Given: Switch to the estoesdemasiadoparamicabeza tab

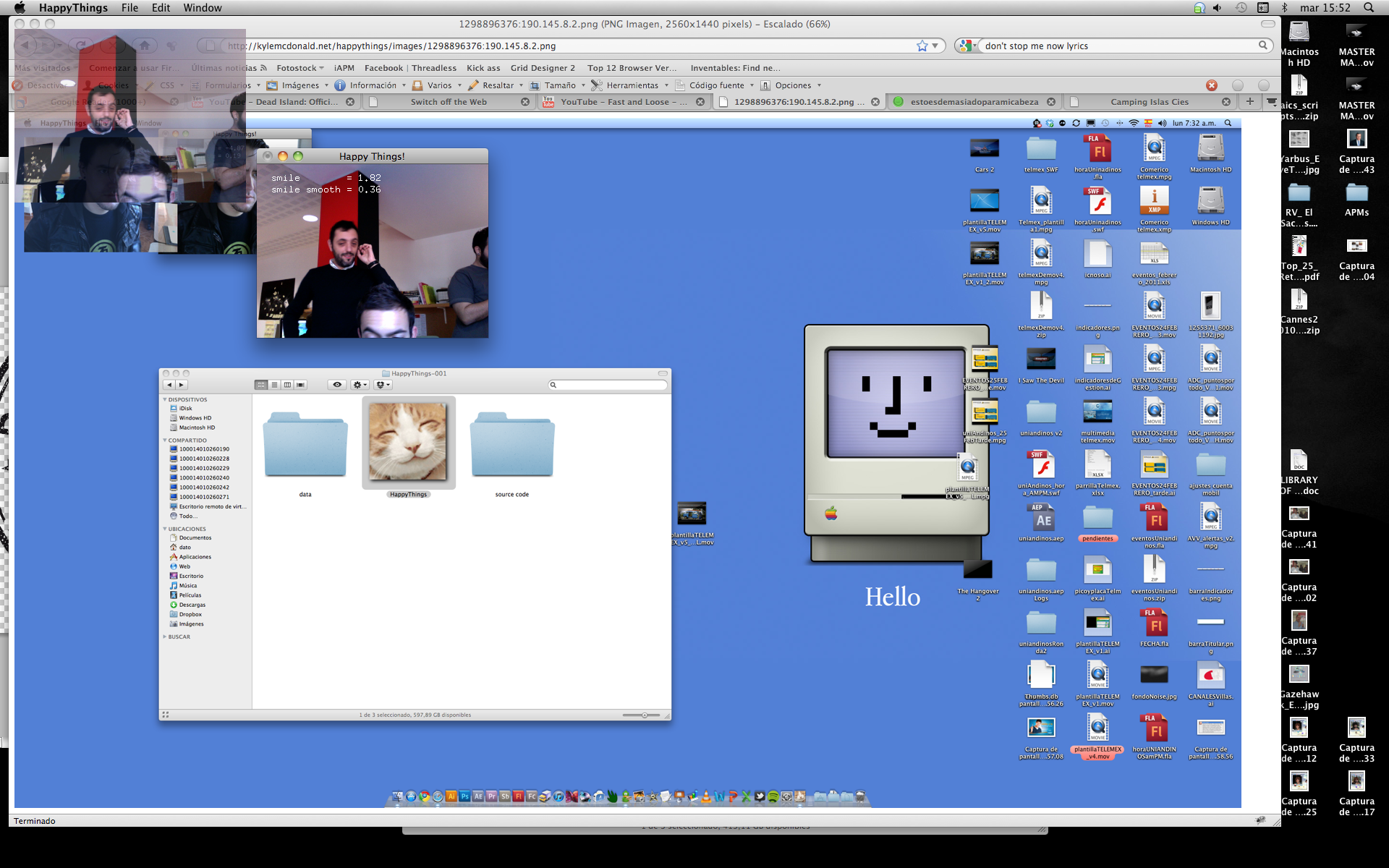Looking at the screenshot, I should point(974,102).
